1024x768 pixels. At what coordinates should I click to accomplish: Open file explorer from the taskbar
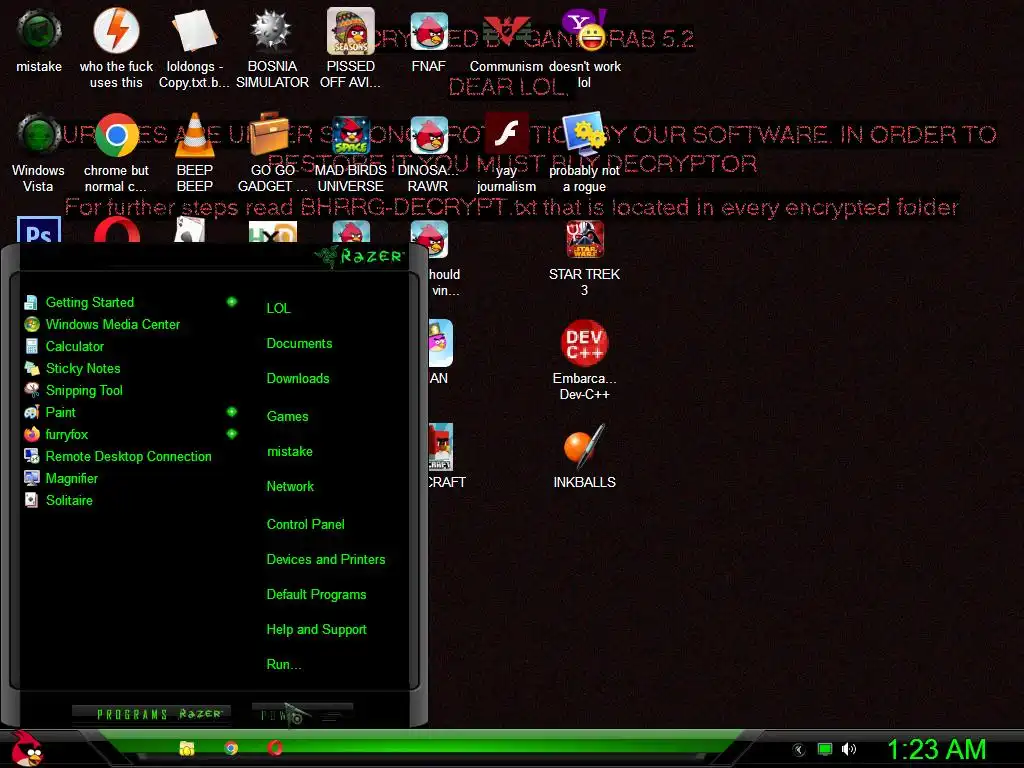[187, 748]
